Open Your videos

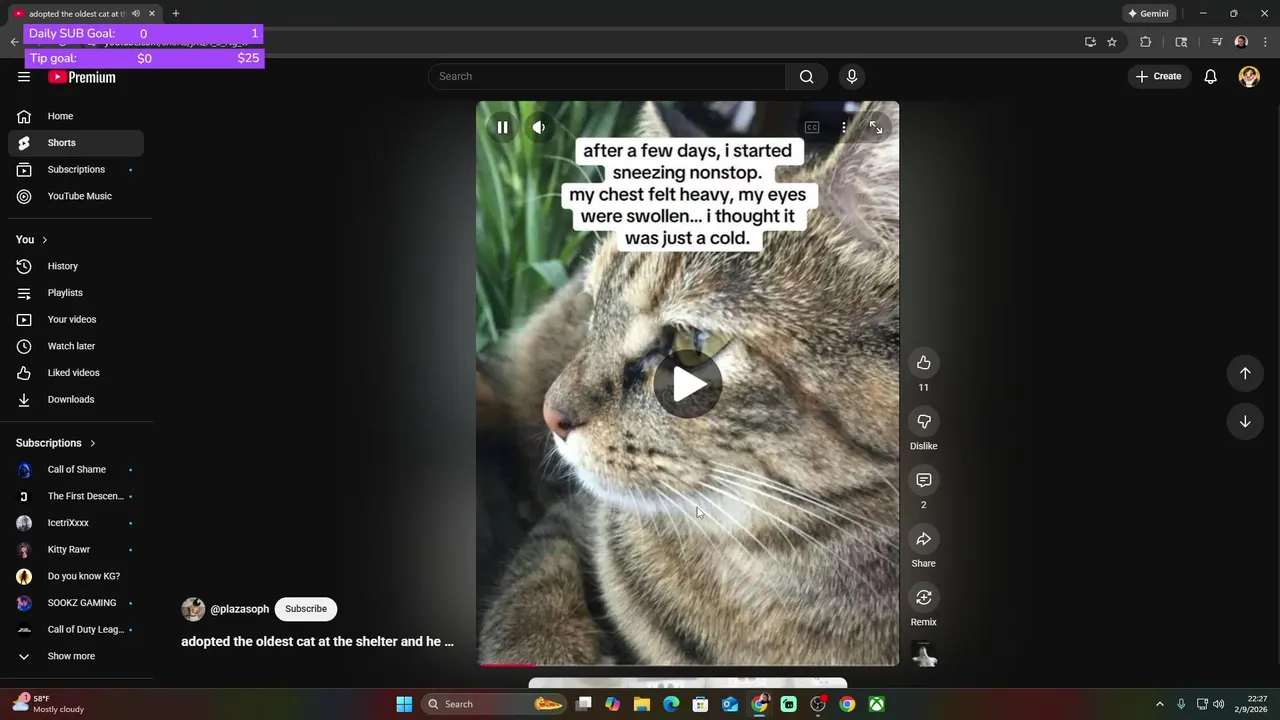[76, 320]
